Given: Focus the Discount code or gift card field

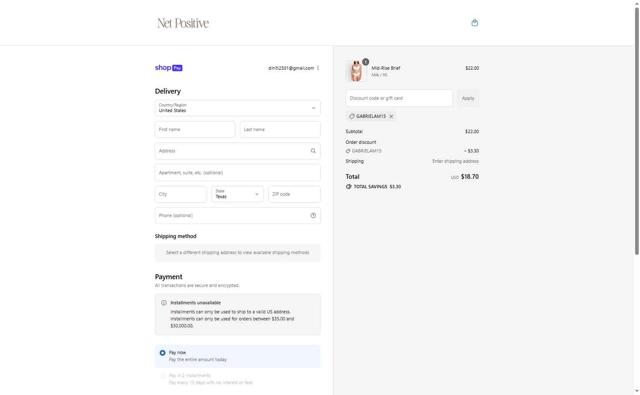Looking at the screenshot, I should (x=399, y=98).
